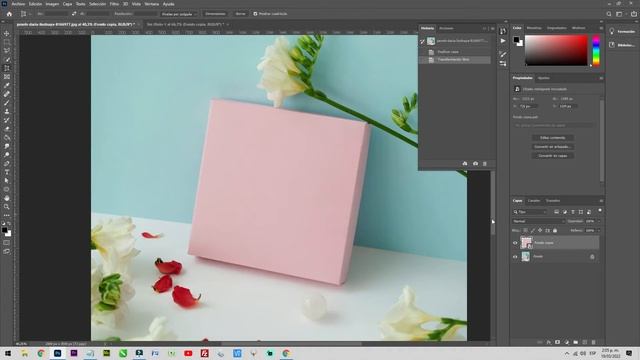Hide the Fondo copia layer
The height and width of the screenshot is (360, 640).
tap(515, 243)
